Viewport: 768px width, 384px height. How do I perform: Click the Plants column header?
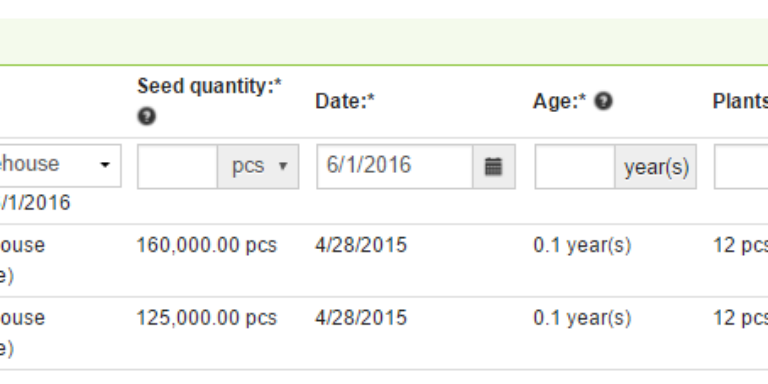click(740, 101)
